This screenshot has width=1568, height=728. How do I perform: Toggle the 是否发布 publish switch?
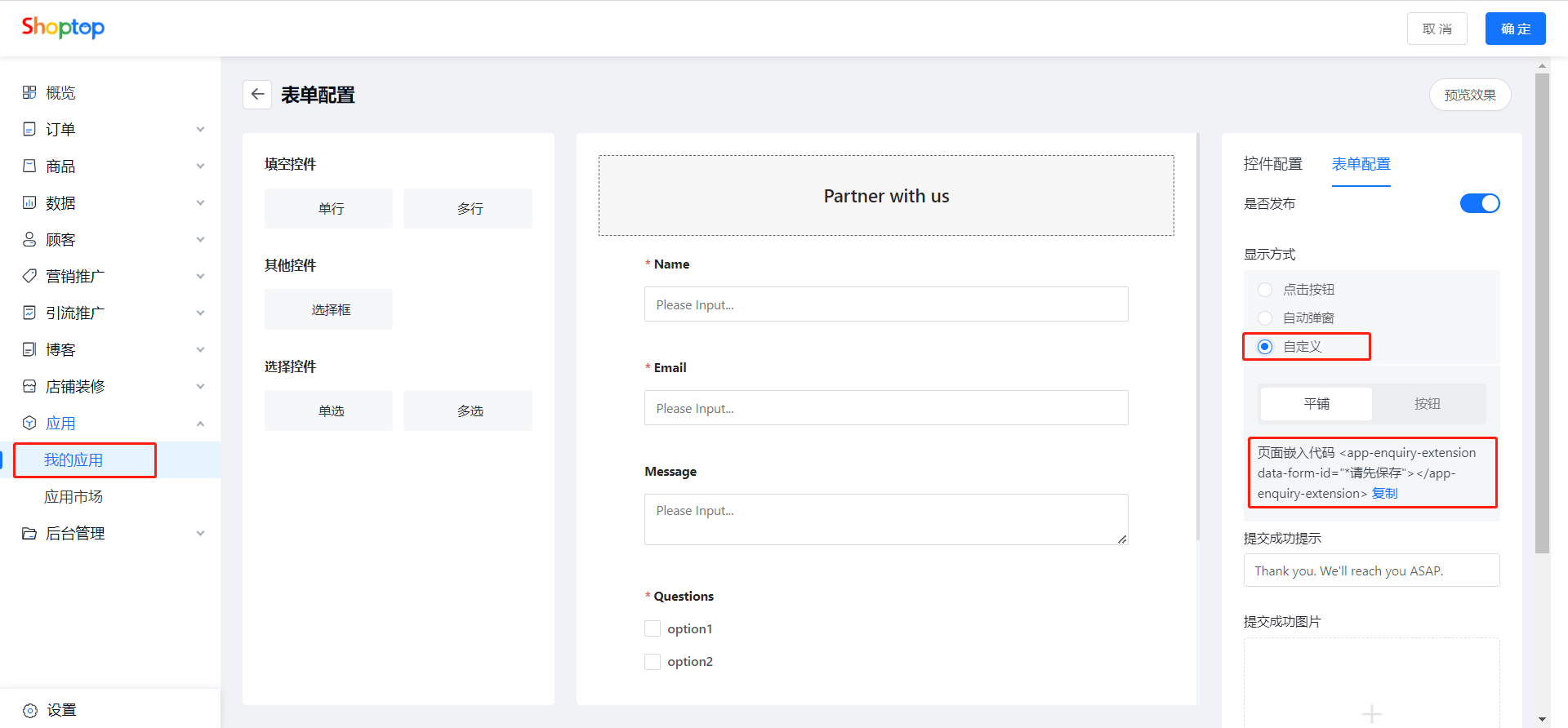[x=1480, y=203]
